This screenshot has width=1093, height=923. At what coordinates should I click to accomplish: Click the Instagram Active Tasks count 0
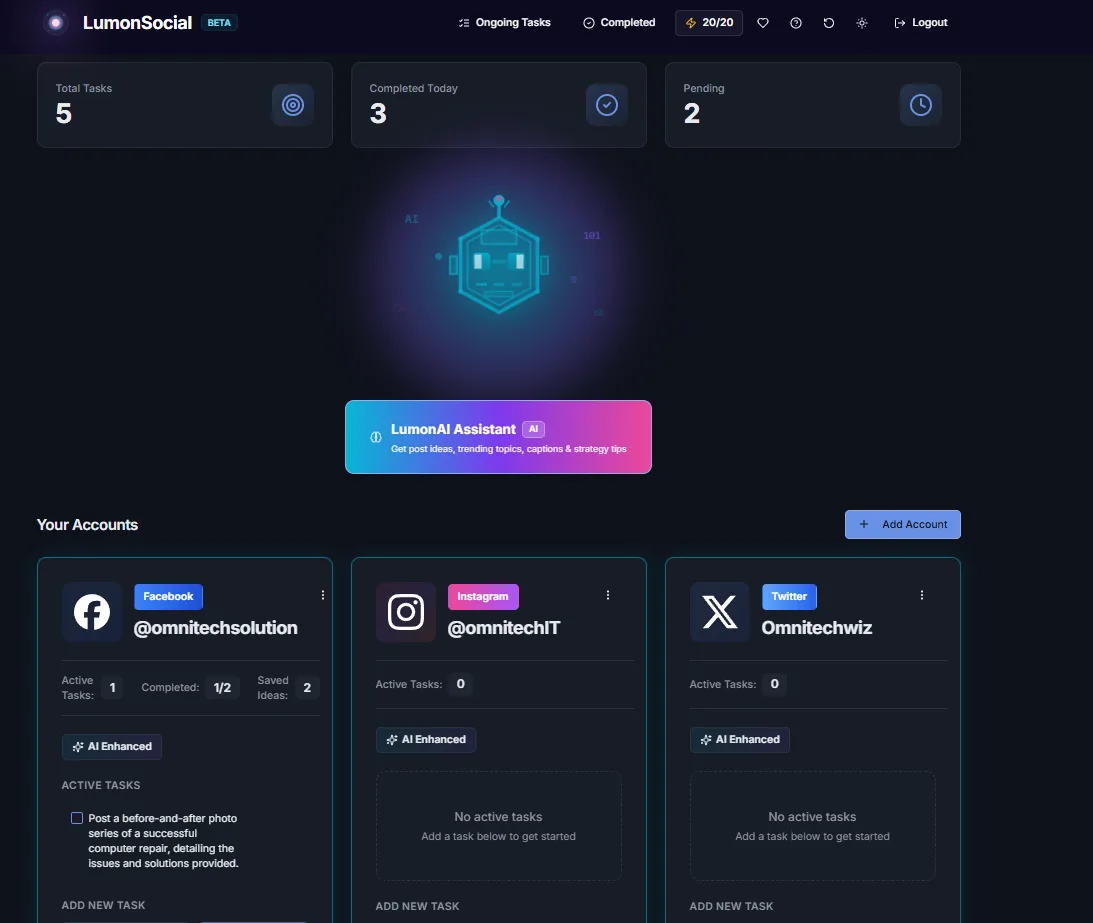[461, 684]
